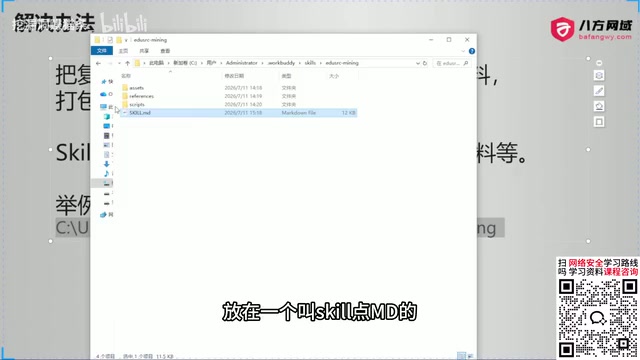
Task: Open Music note item in sidebar
Action: (107, 174)
